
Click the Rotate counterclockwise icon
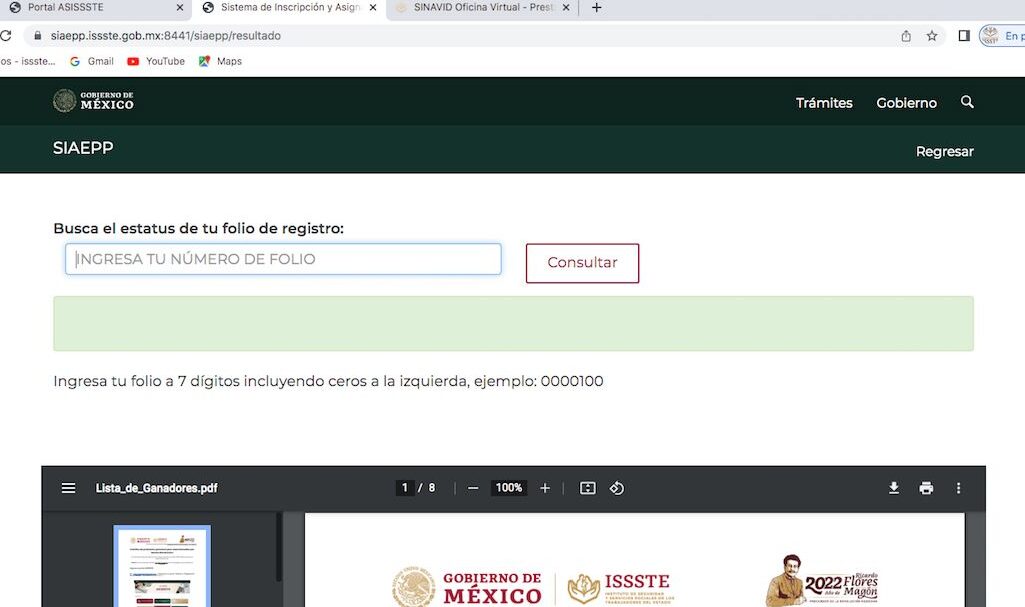click(x=617, y=488)
